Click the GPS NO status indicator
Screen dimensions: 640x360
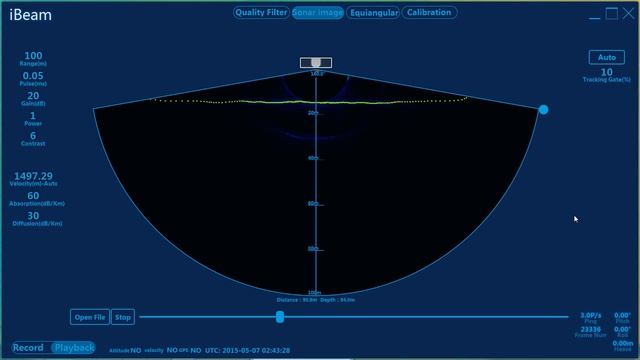point(190,350)
